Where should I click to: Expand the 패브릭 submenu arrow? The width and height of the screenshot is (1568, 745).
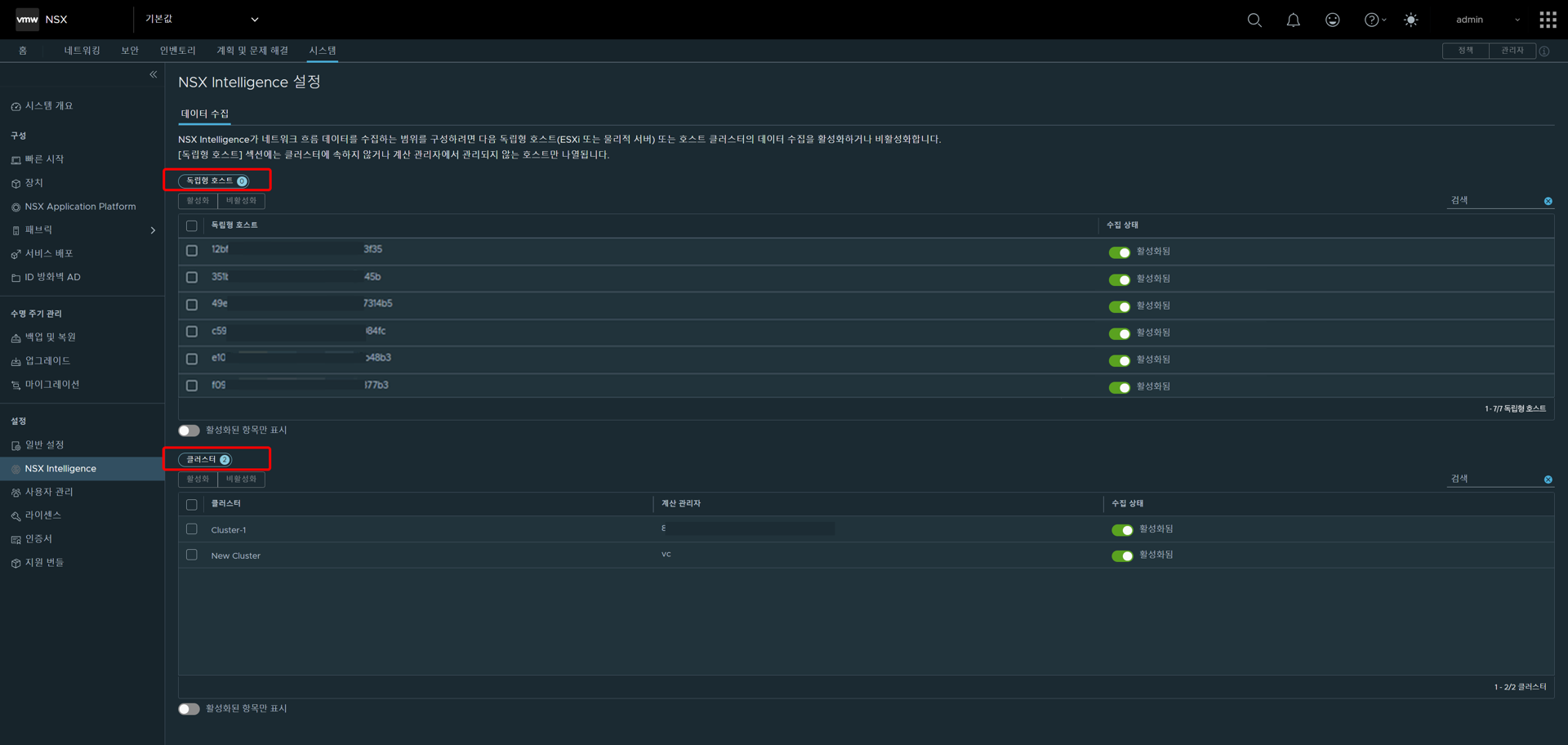tap(153, 230)
